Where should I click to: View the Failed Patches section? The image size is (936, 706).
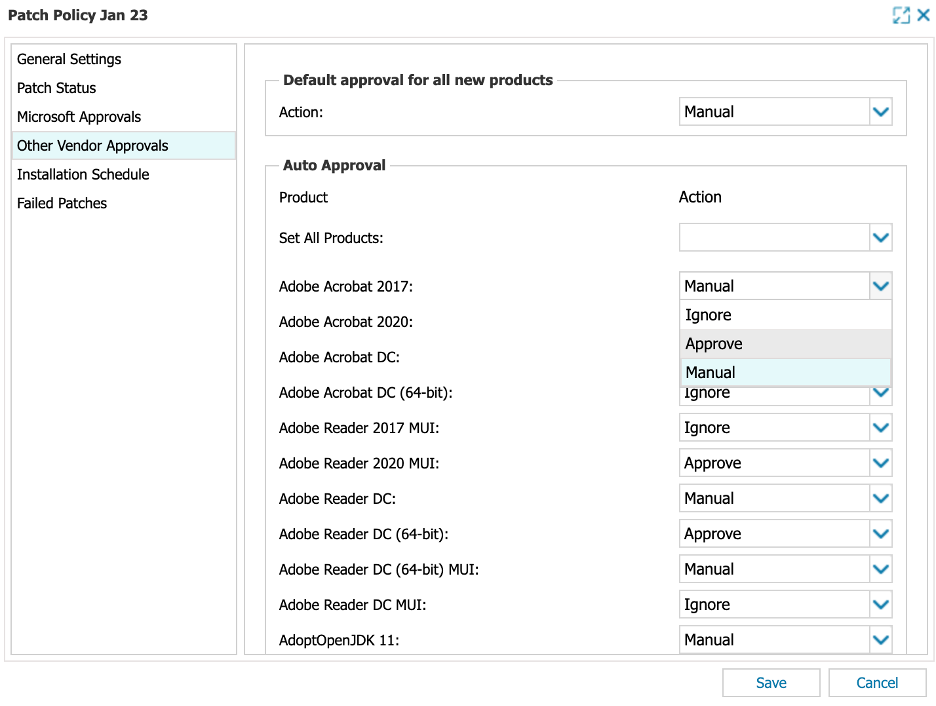tap(61, 203)
